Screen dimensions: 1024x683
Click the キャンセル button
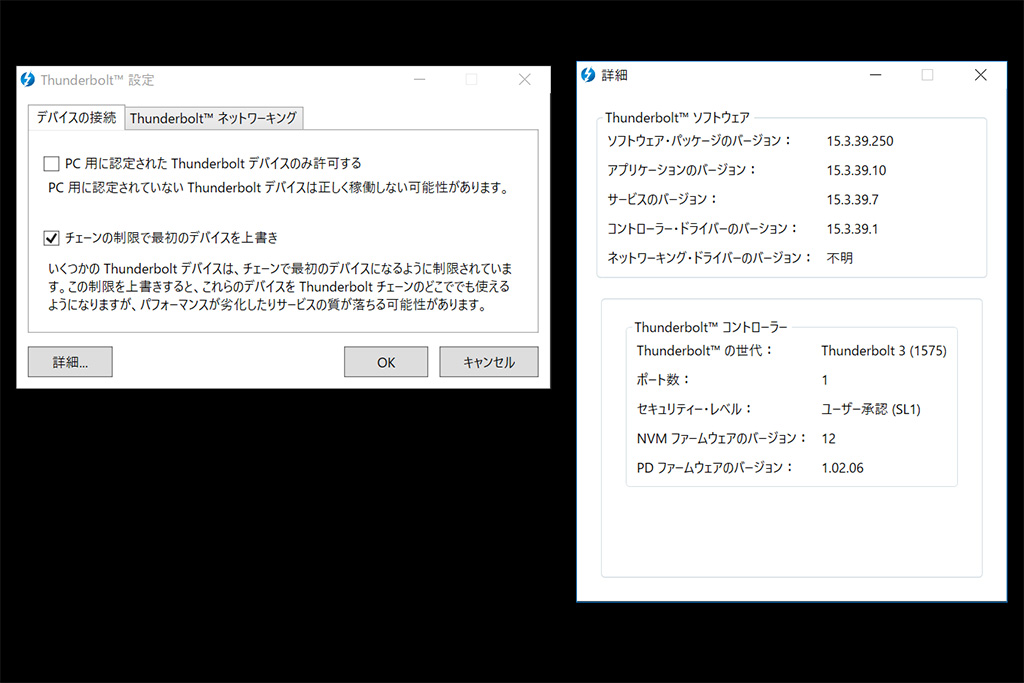pyautogui.click(x=488, y=362)
